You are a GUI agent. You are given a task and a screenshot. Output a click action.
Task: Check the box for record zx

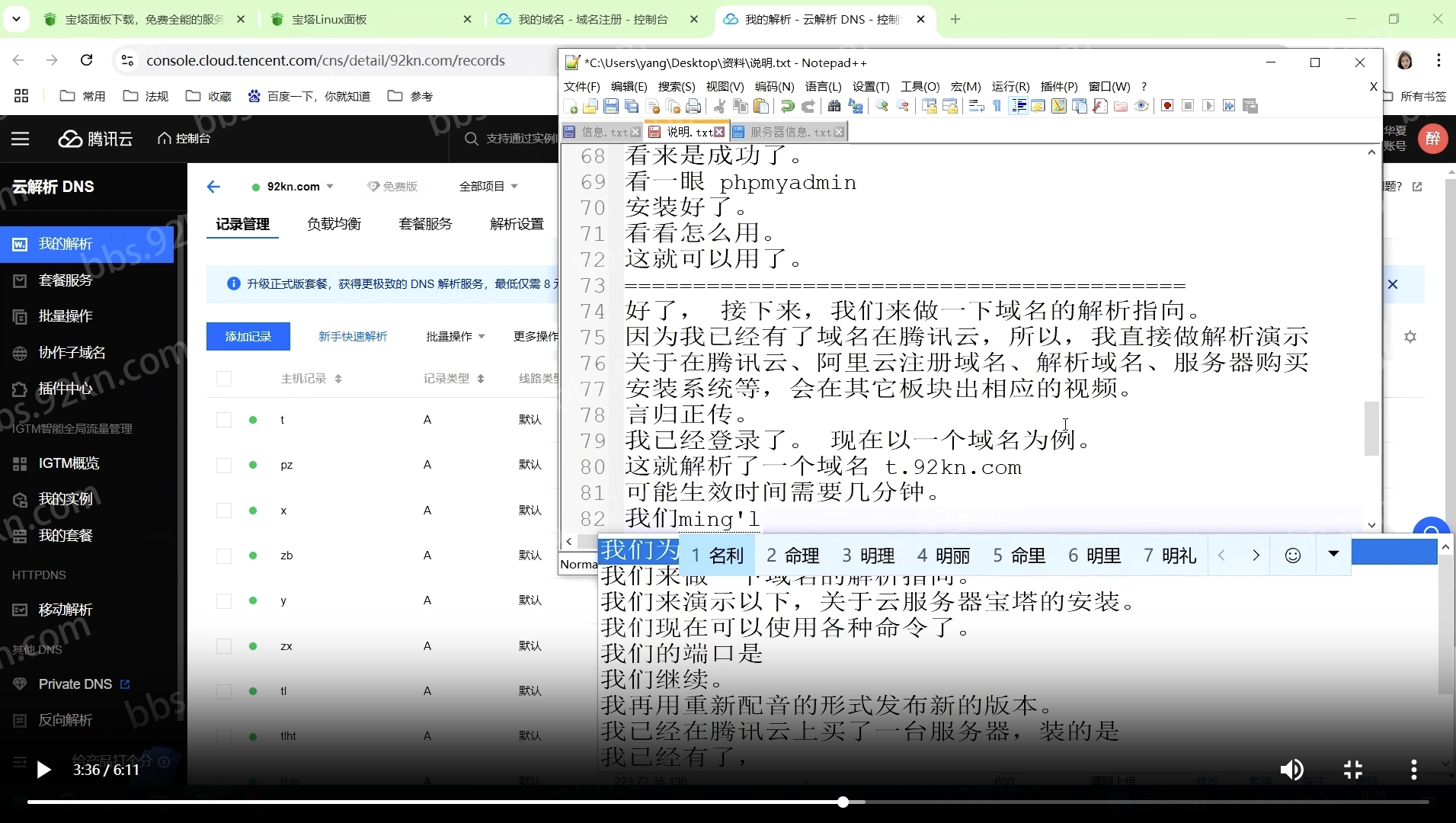pyautogui.click(x=224, y=646)
